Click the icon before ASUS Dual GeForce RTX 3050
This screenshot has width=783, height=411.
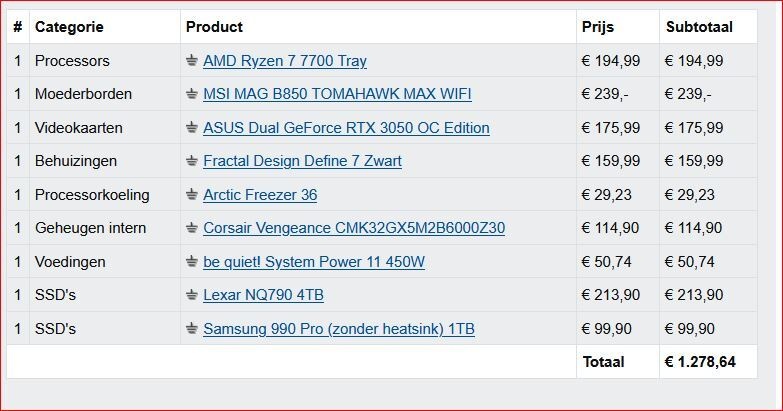pos(192,128)
